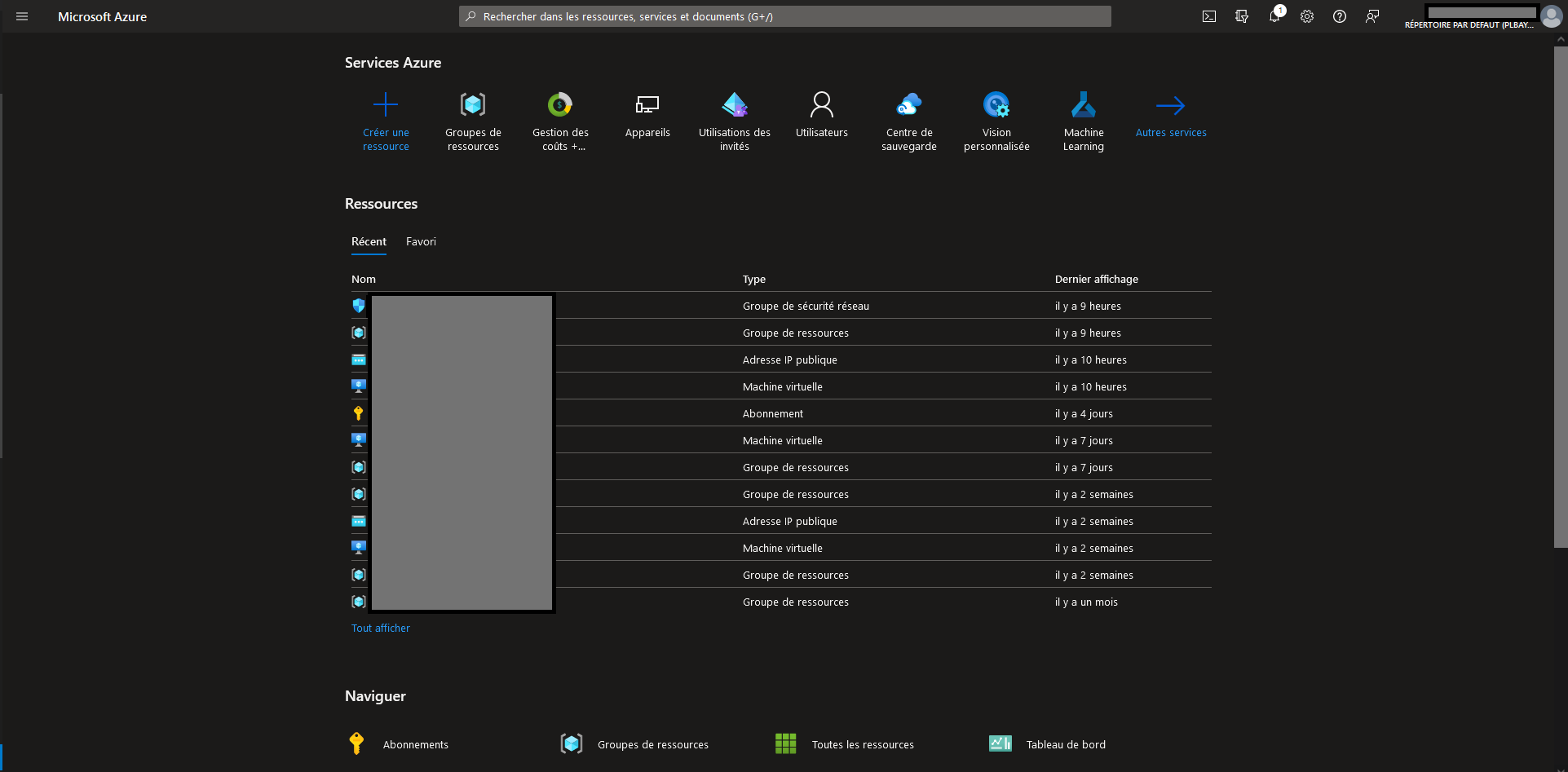Show notifications bell panel
This screenshot has height=772, width=1568.
pyautogui.click(x=1274, y=16)
